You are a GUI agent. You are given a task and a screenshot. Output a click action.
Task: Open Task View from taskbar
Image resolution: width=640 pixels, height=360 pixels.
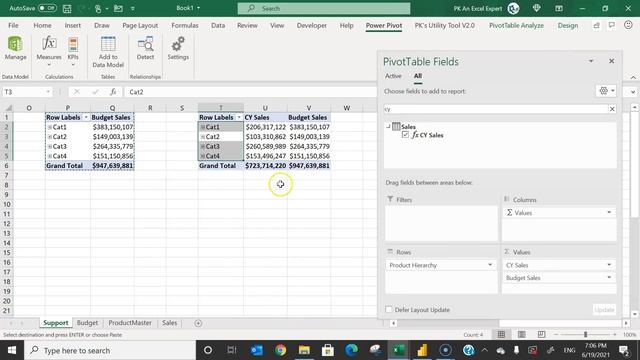(x=232, y=350)
